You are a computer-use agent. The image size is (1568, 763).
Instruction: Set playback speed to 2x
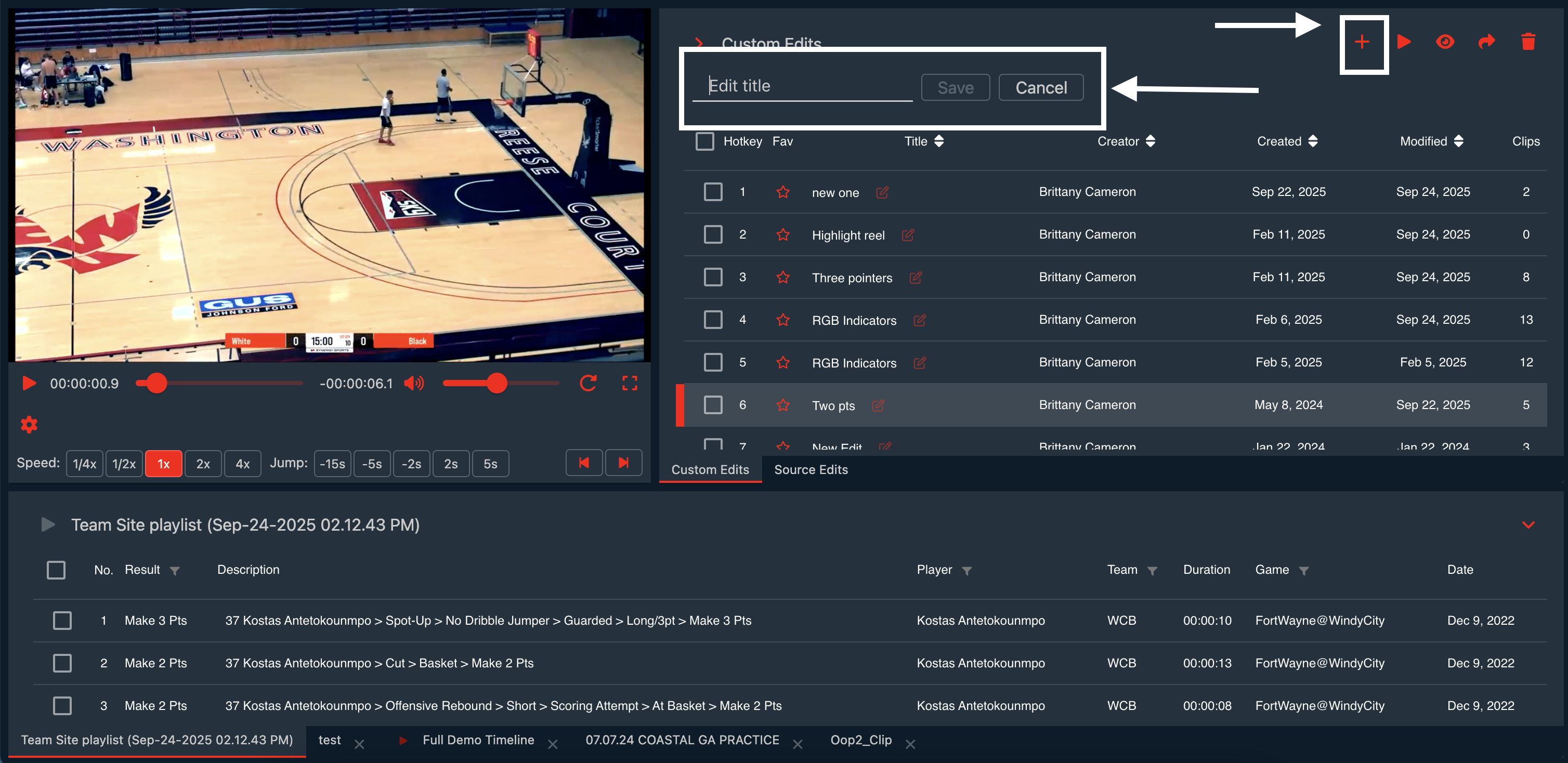[203, 464]
